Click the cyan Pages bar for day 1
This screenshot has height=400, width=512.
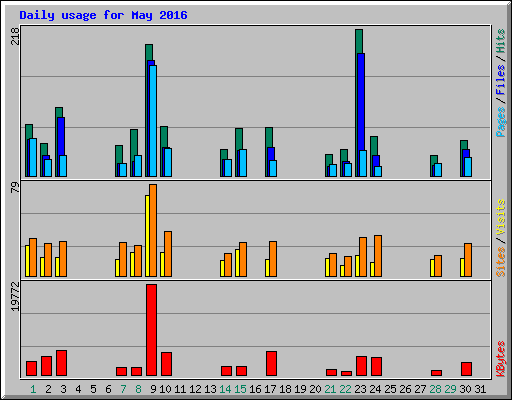pyautogui.click(x=33, y=158)
